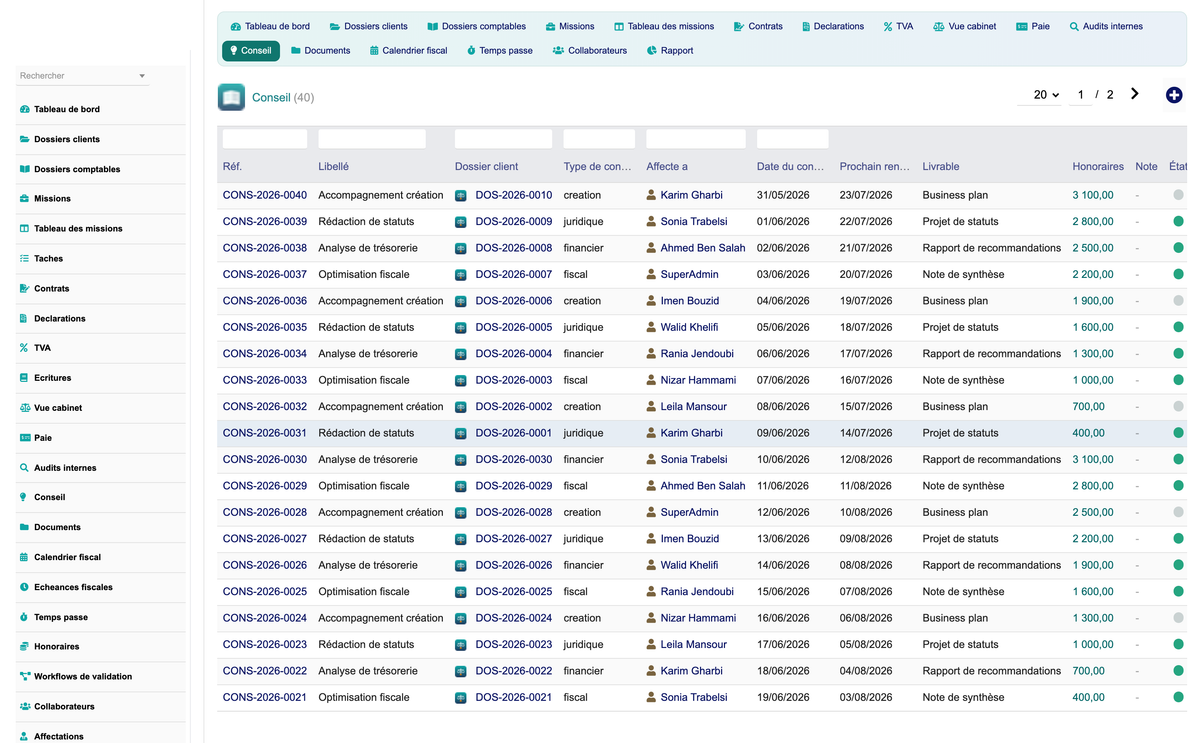Switch to the Tableau des missions tab
The image size is (1200, 743).
[x=664, y=26]
